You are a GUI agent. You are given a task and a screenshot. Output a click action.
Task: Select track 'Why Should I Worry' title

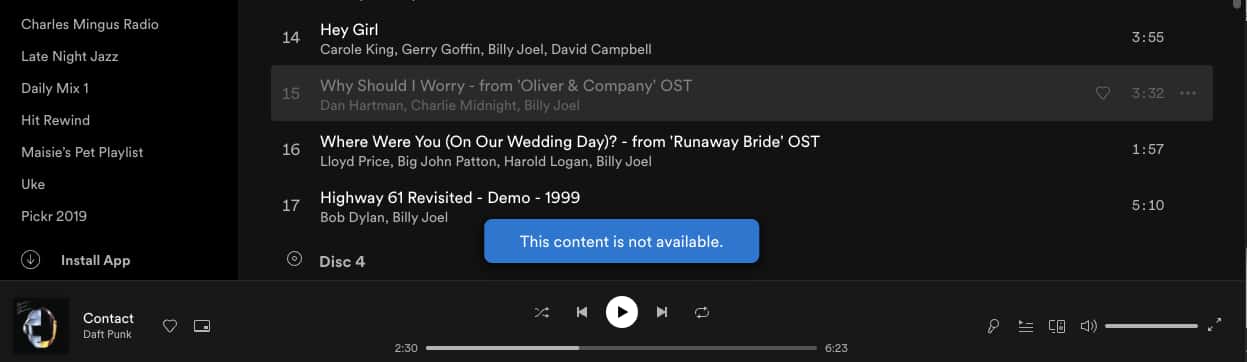pos(506,86)
